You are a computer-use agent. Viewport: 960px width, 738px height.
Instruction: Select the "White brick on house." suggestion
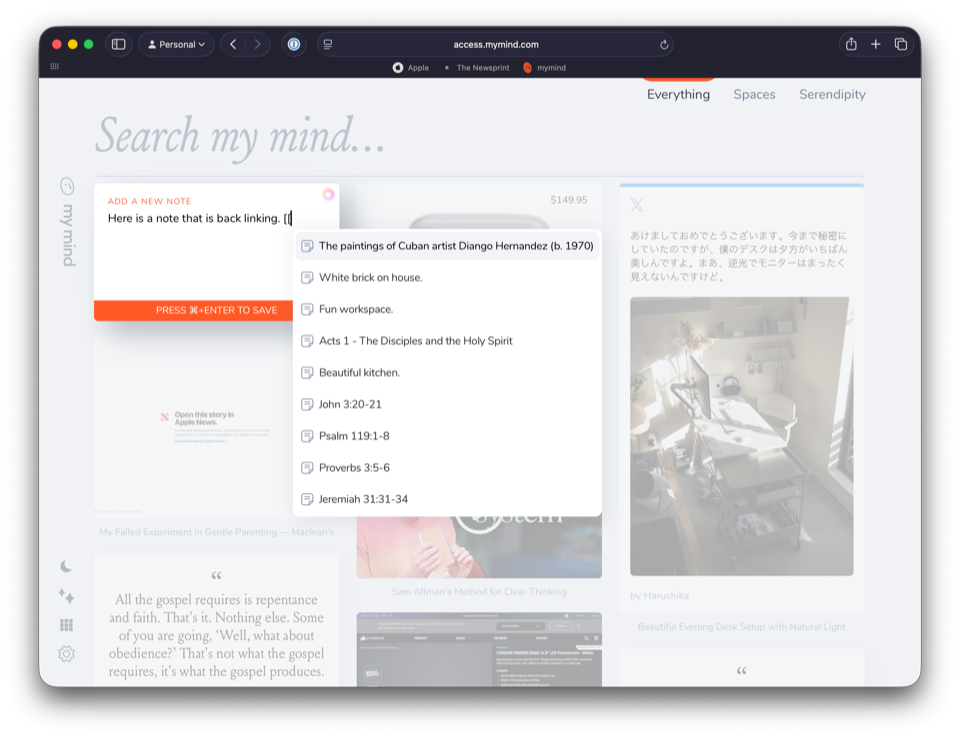coord(370,277)
